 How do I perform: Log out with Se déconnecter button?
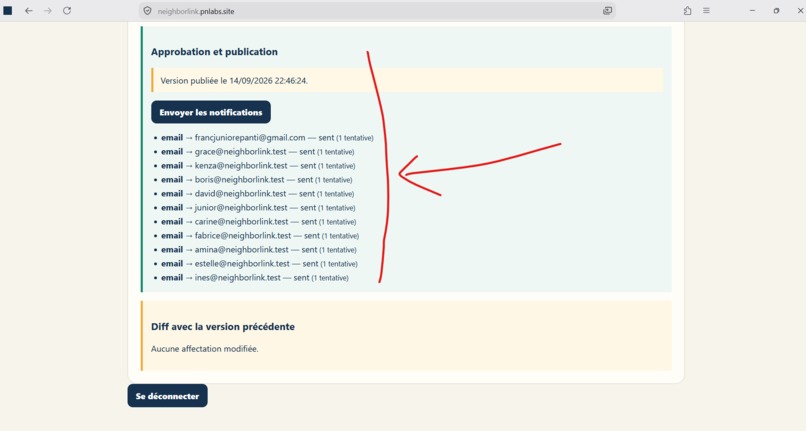pyautogui.click(x=168, y=396)
